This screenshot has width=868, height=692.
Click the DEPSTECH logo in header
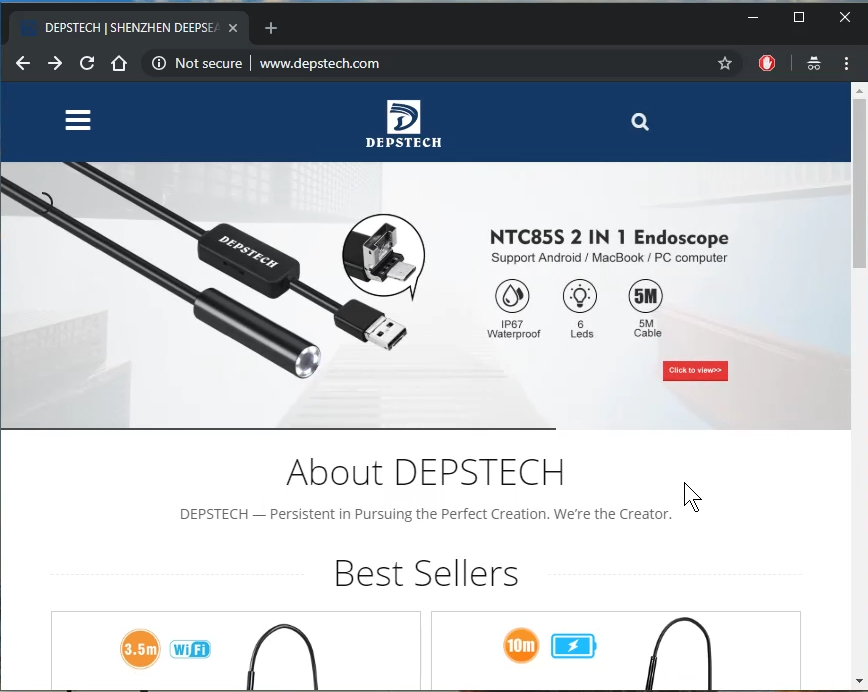pyautogui.click(x=404, y=124)
